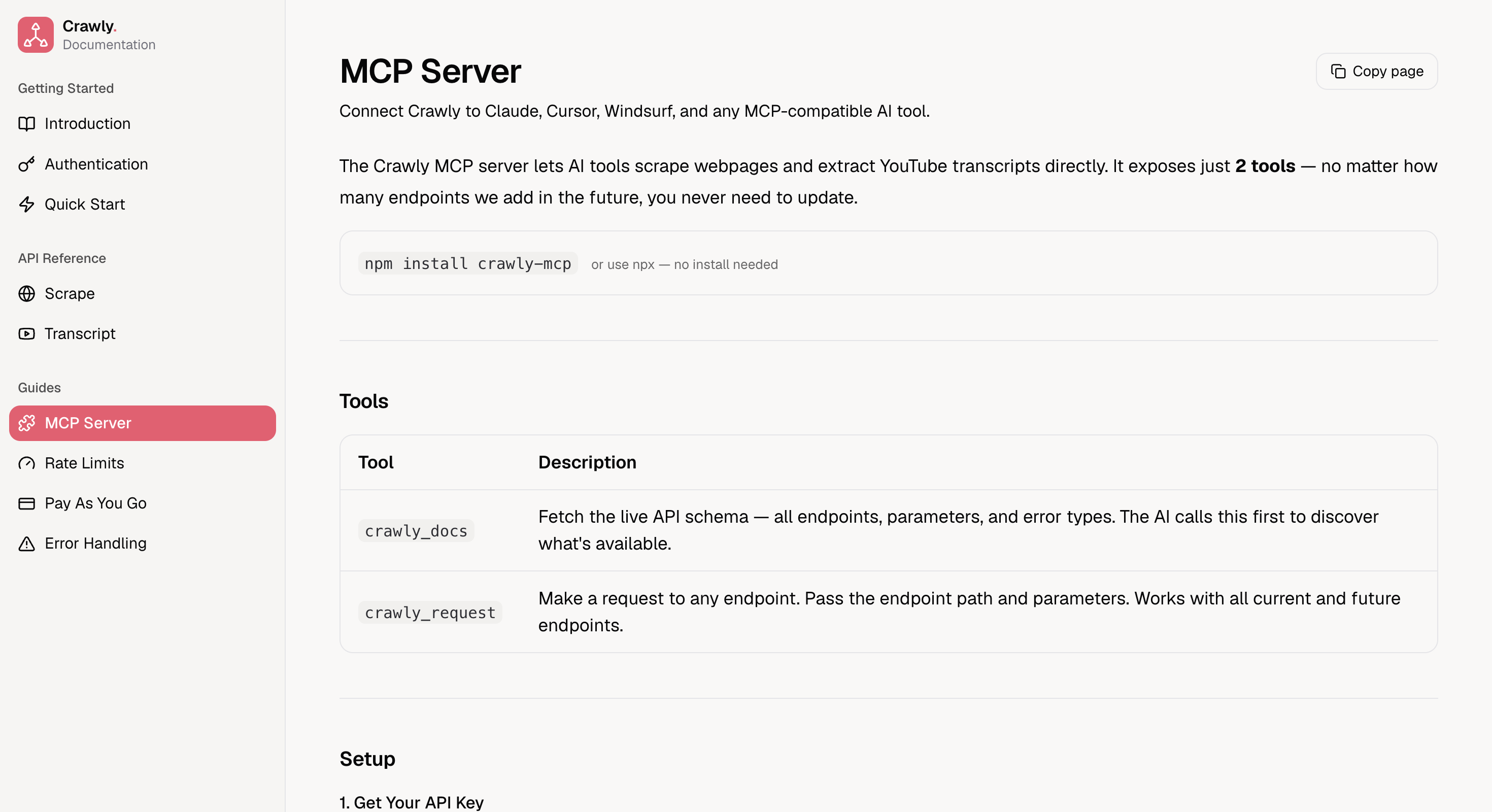Click the Copy page button
Viewport: 1492px width, 812px height.
[x=1376, y=71]
